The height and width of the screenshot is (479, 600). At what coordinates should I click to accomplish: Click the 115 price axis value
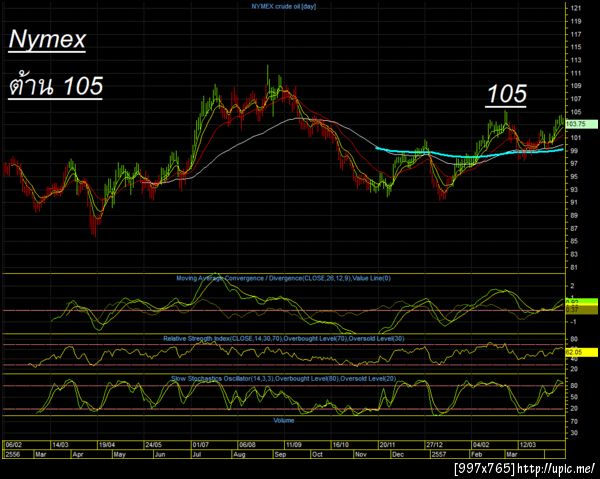tap(576, 47)
